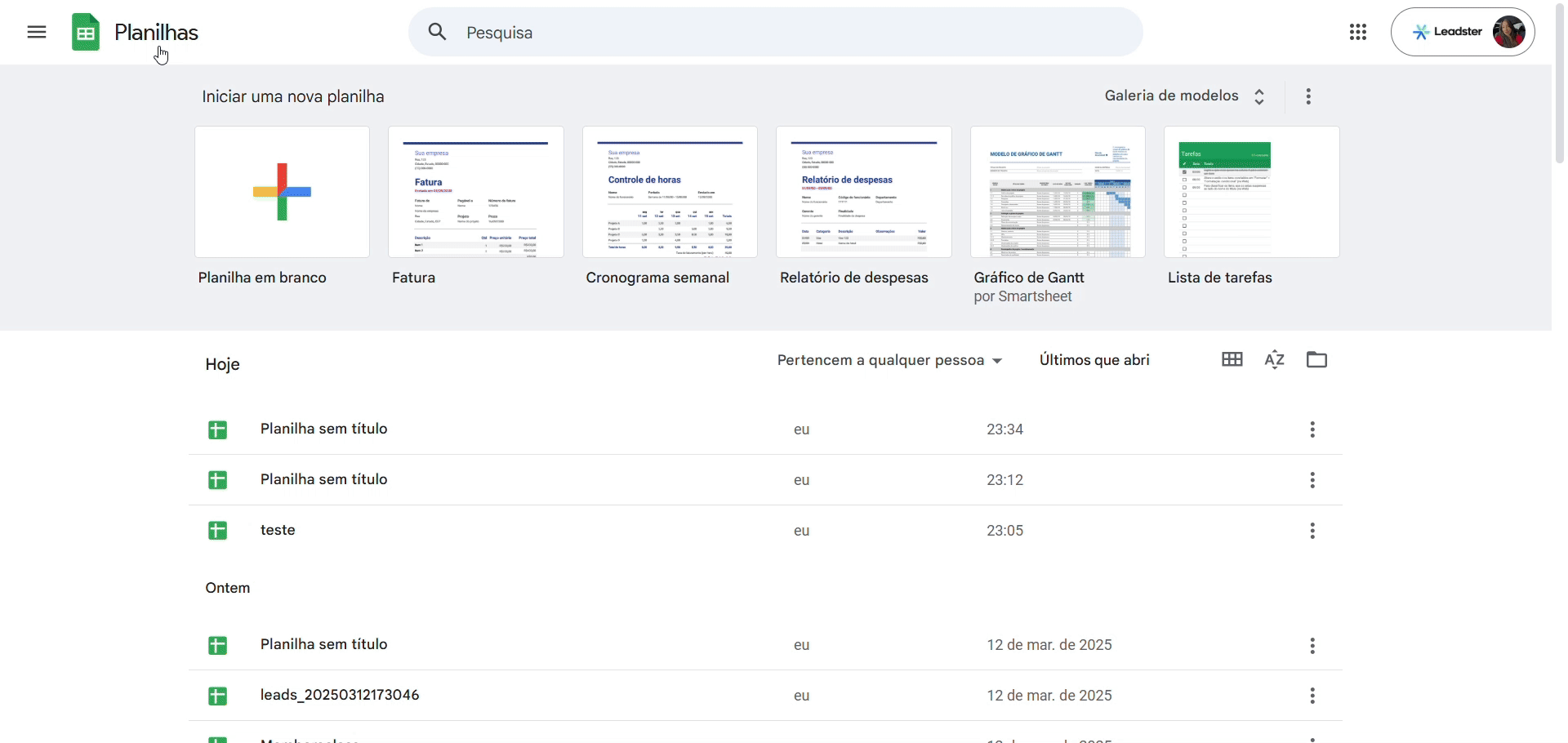Click the Fatura label text
Viewport: 1568px width, 743px height.
pyautogui.click(x=413, y=278)
